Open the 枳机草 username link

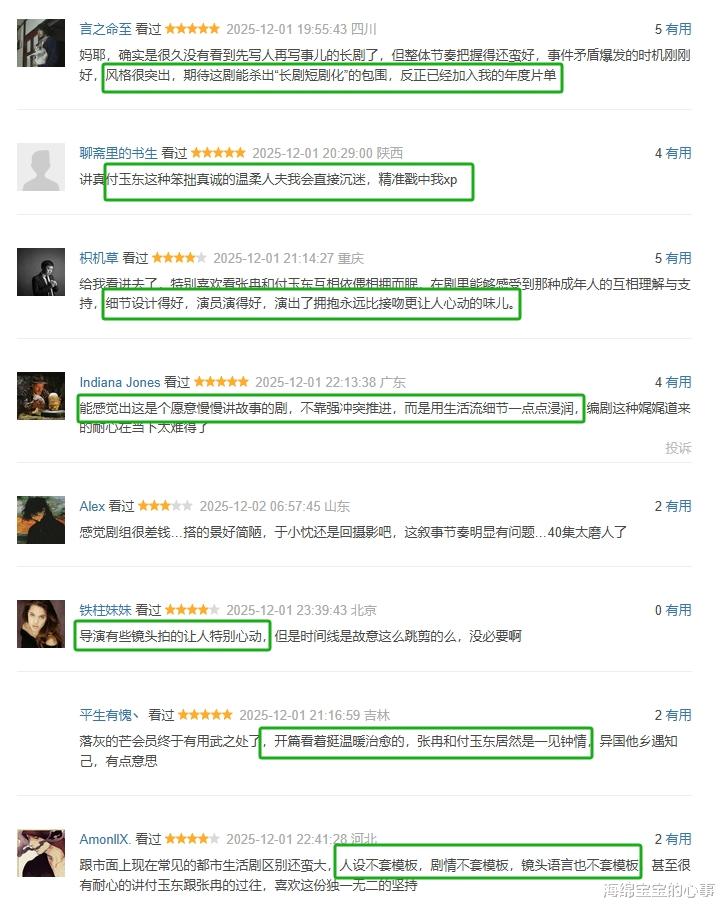pos(99,258)
